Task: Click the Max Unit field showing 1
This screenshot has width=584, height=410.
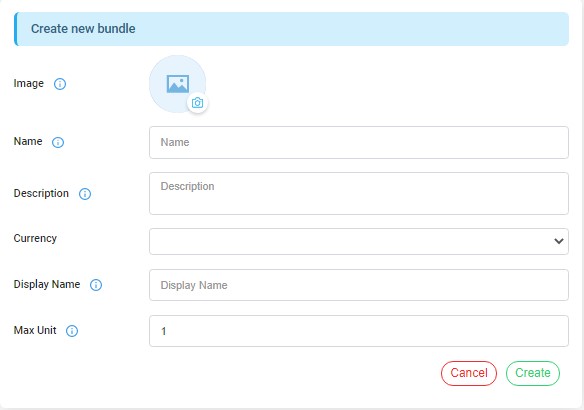Action: click(359, 331)
